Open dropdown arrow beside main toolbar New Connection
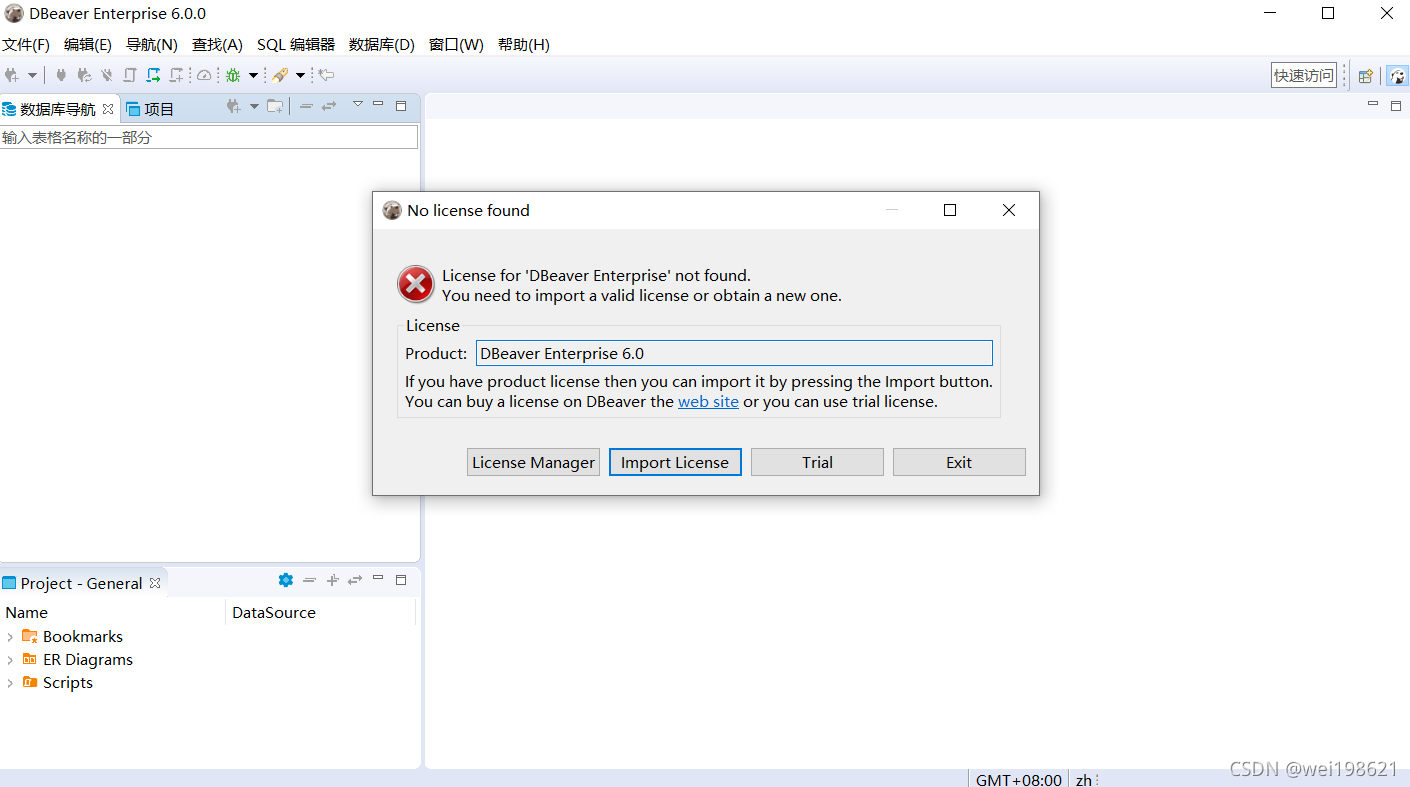 [x=32, y=75]
